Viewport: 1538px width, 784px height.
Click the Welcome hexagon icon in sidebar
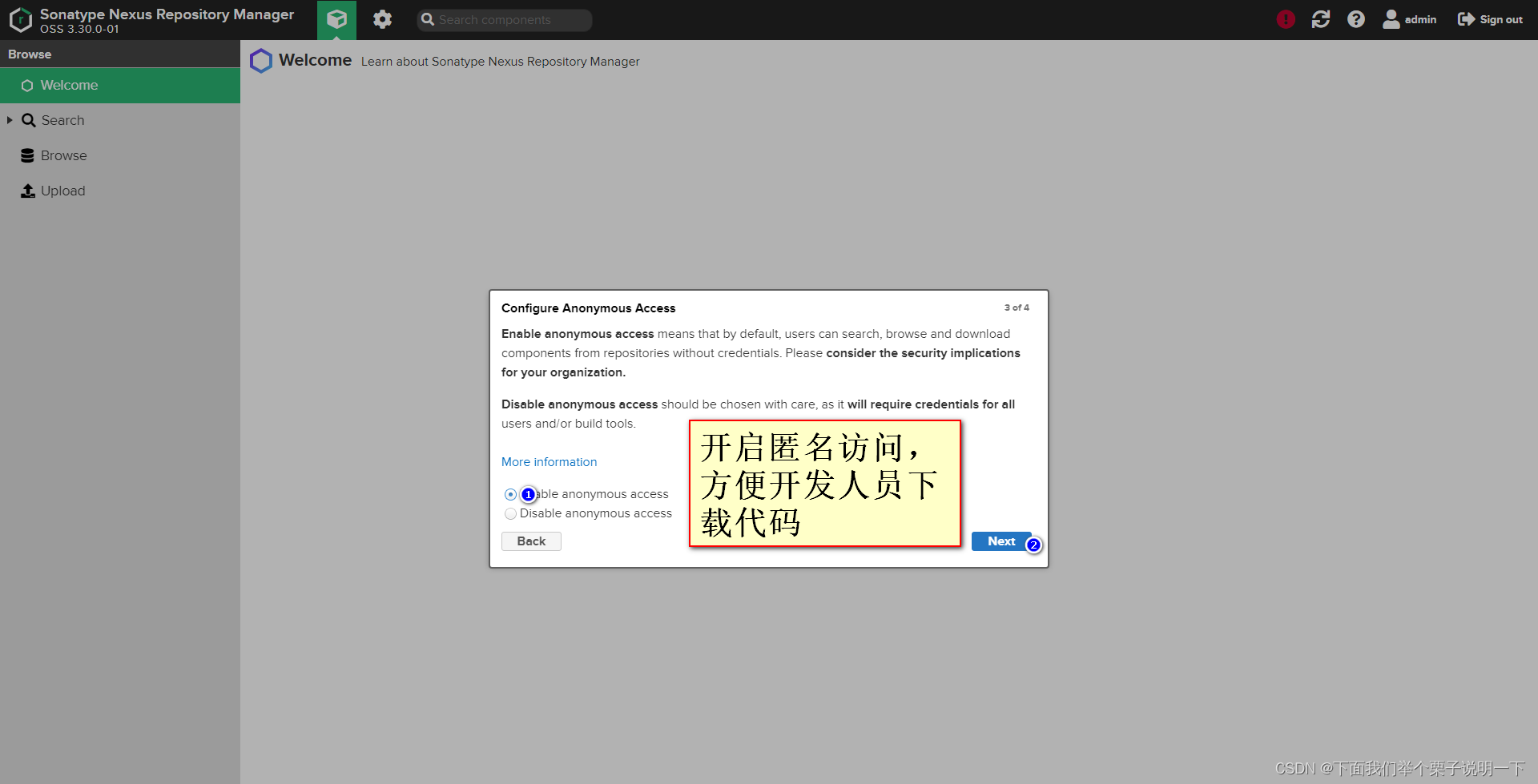point(27,86)
